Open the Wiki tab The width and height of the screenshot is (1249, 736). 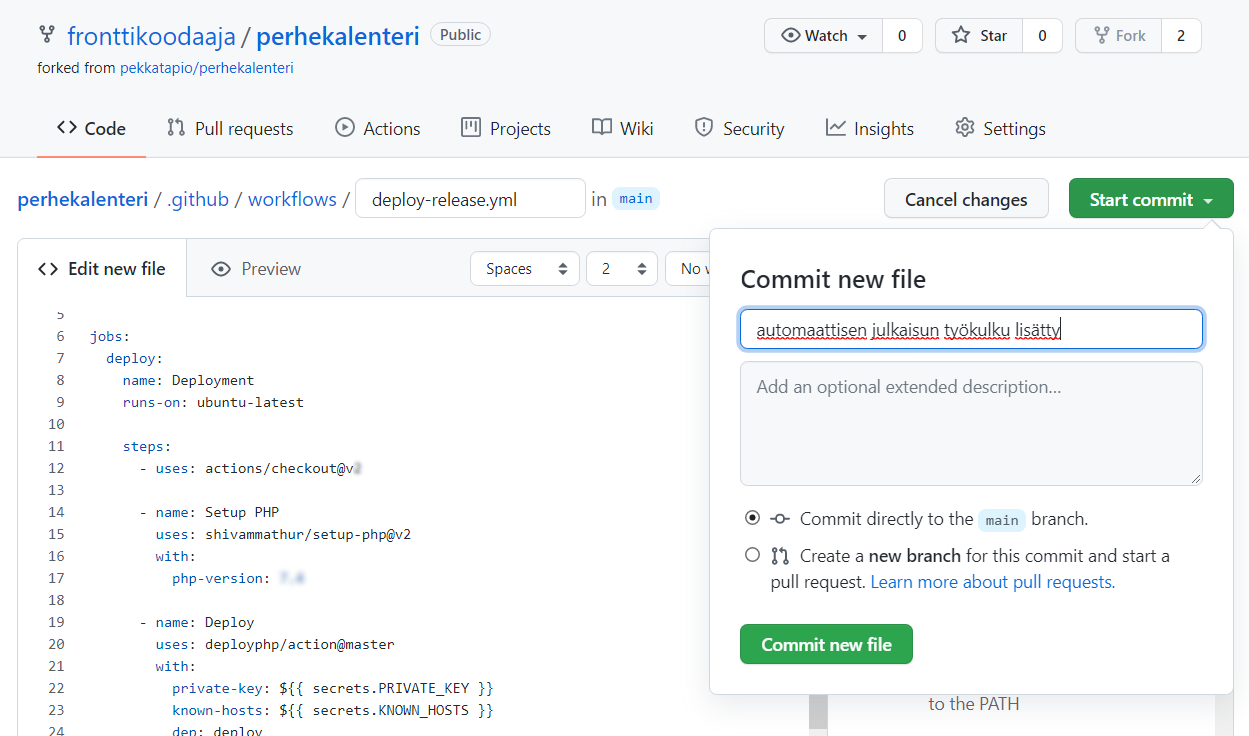coord(622,128)
